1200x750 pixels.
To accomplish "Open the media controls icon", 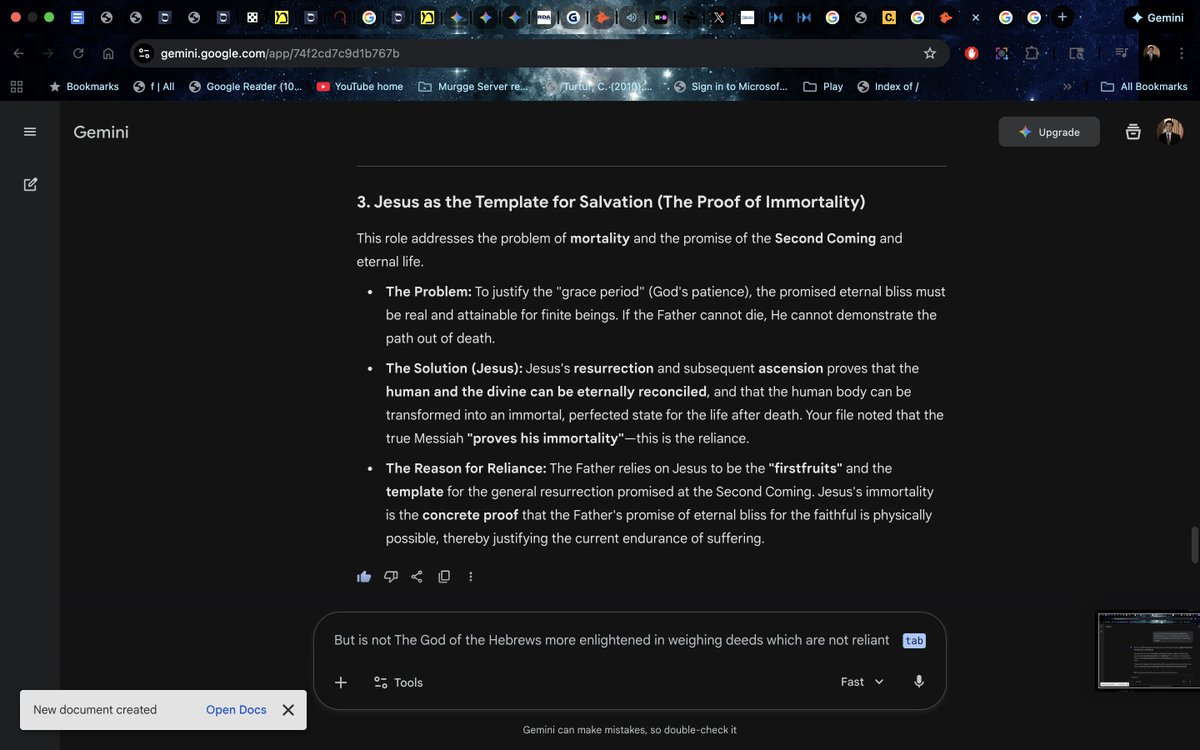I will click(1122, 53).
